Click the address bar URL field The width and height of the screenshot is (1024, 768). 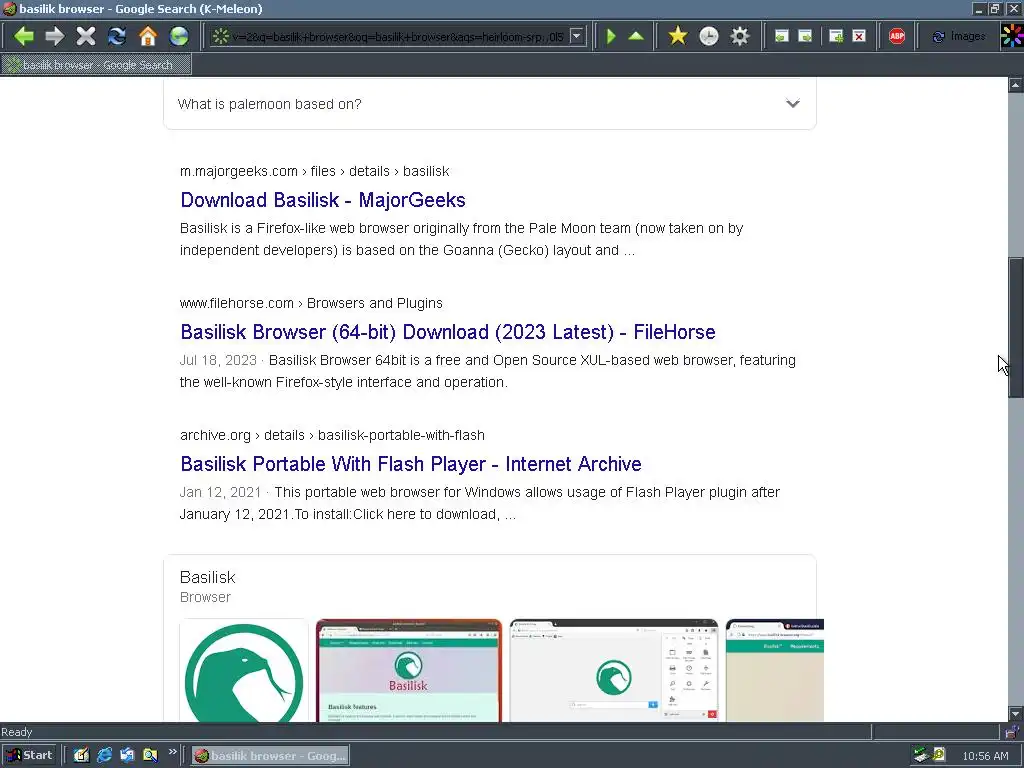[x=397, y=37]
